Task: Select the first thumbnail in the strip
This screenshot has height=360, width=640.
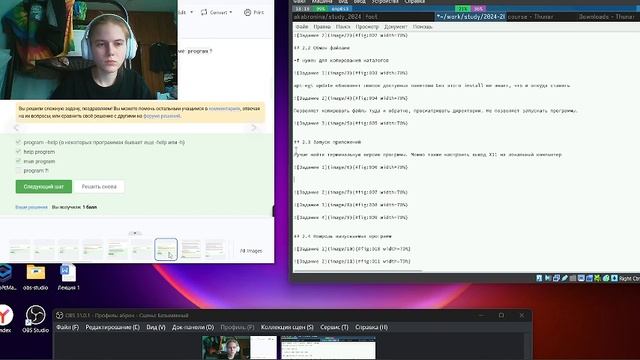Action: (20, 249)
